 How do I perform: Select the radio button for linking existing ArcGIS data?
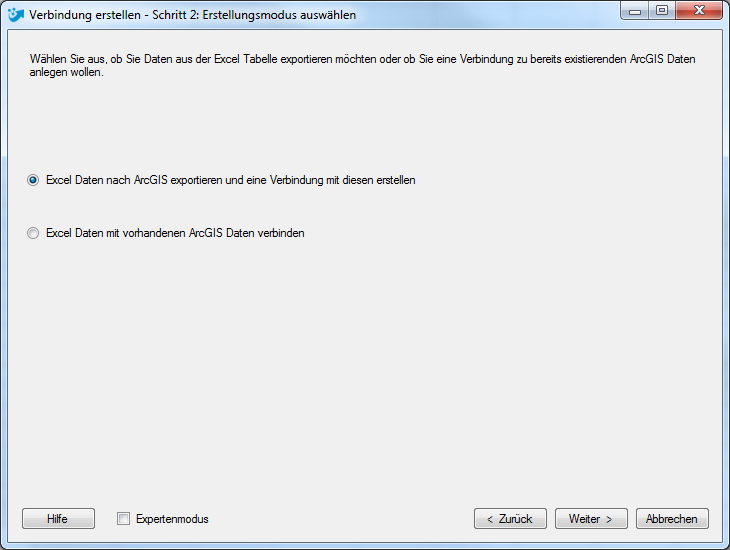[33, 233]
